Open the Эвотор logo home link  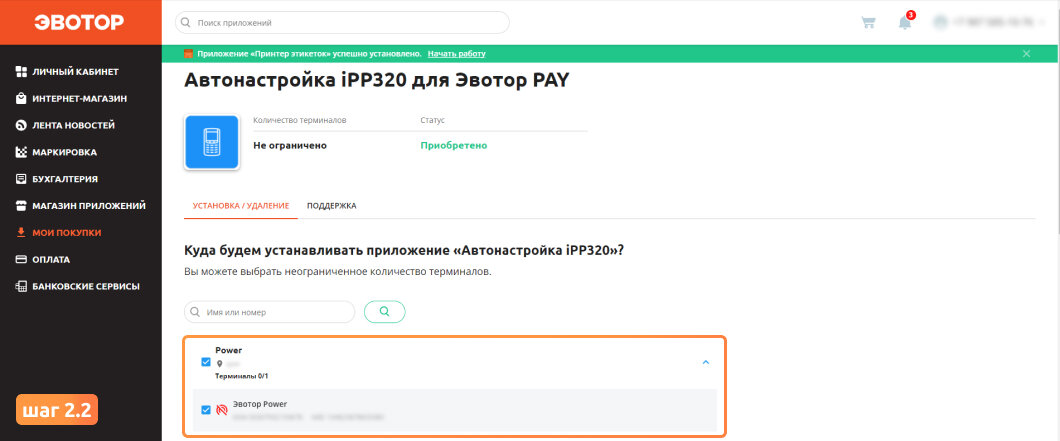click(x=80, y=22)
